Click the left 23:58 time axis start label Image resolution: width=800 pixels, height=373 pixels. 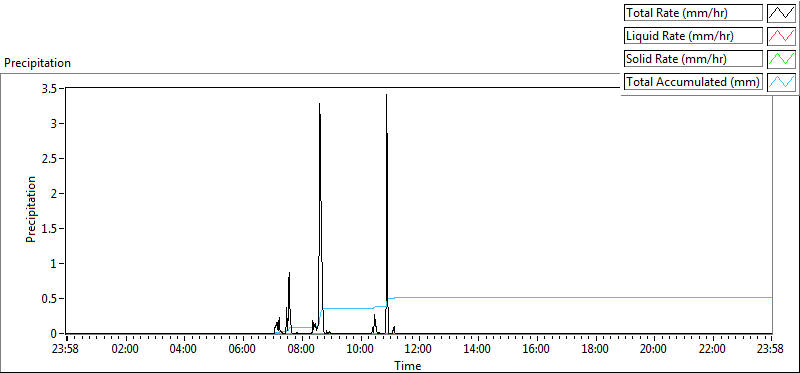[66, 349]
